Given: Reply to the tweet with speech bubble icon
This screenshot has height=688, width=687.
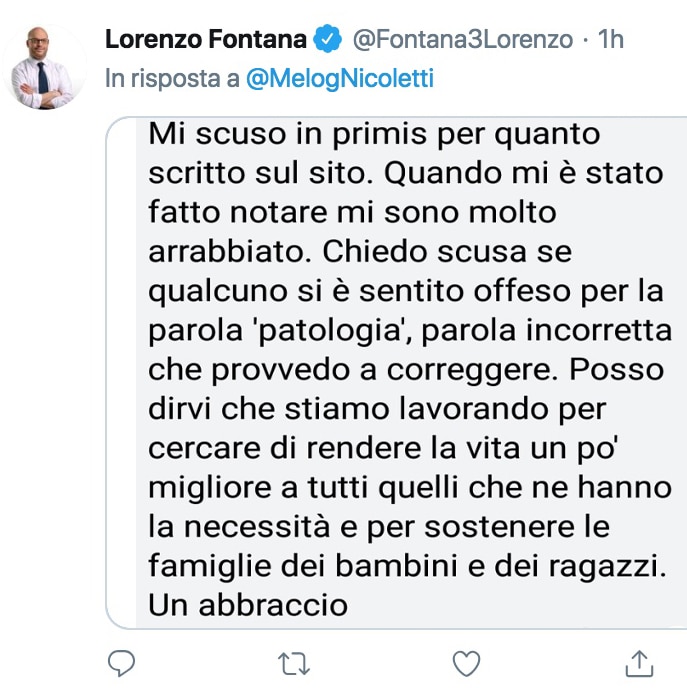Looking at the screenshot, I should click(x=122, y=663).
